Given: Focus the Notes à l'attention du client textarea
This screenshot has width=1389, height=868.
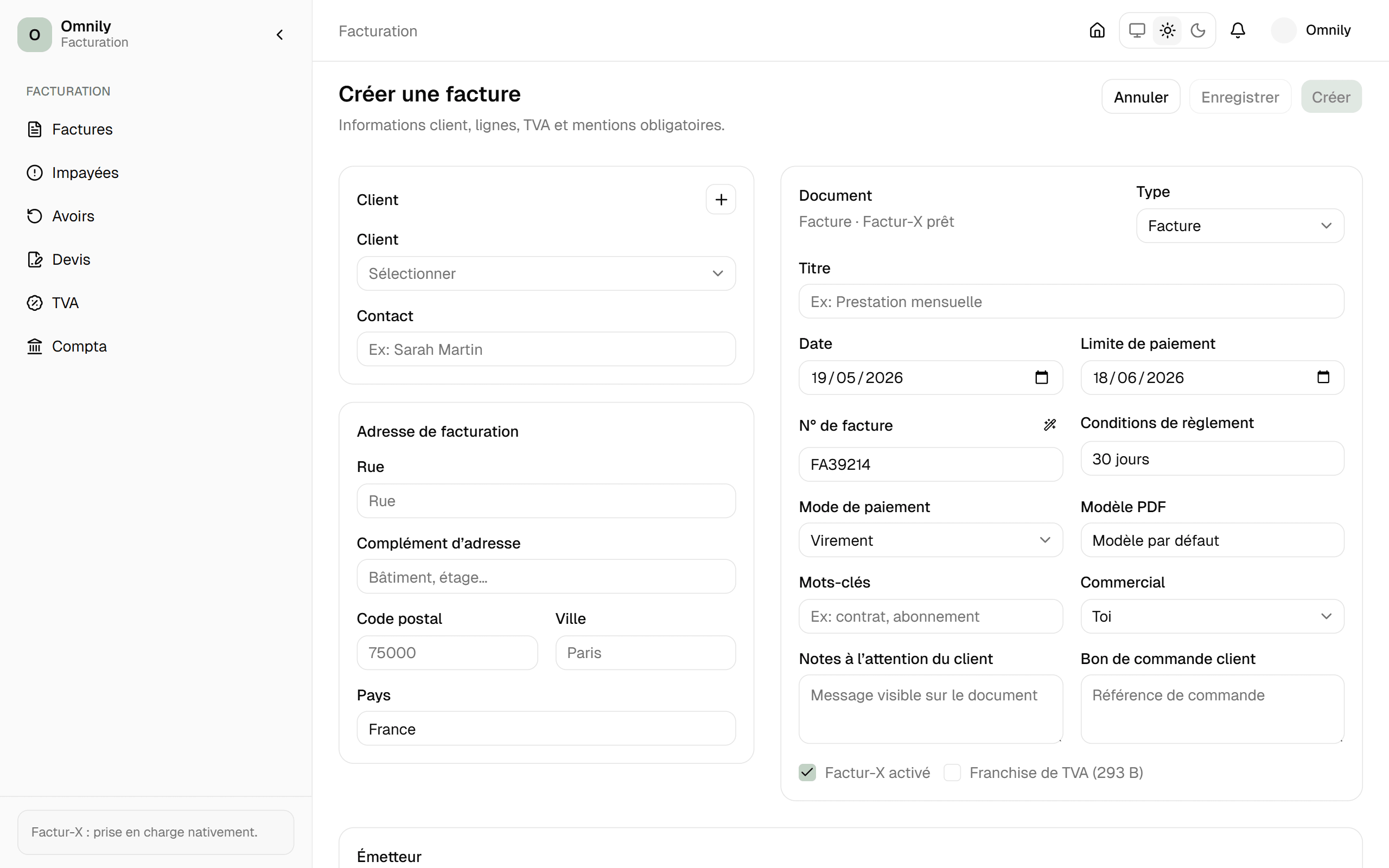Looking at the screenshot, I should coord(931,709).
